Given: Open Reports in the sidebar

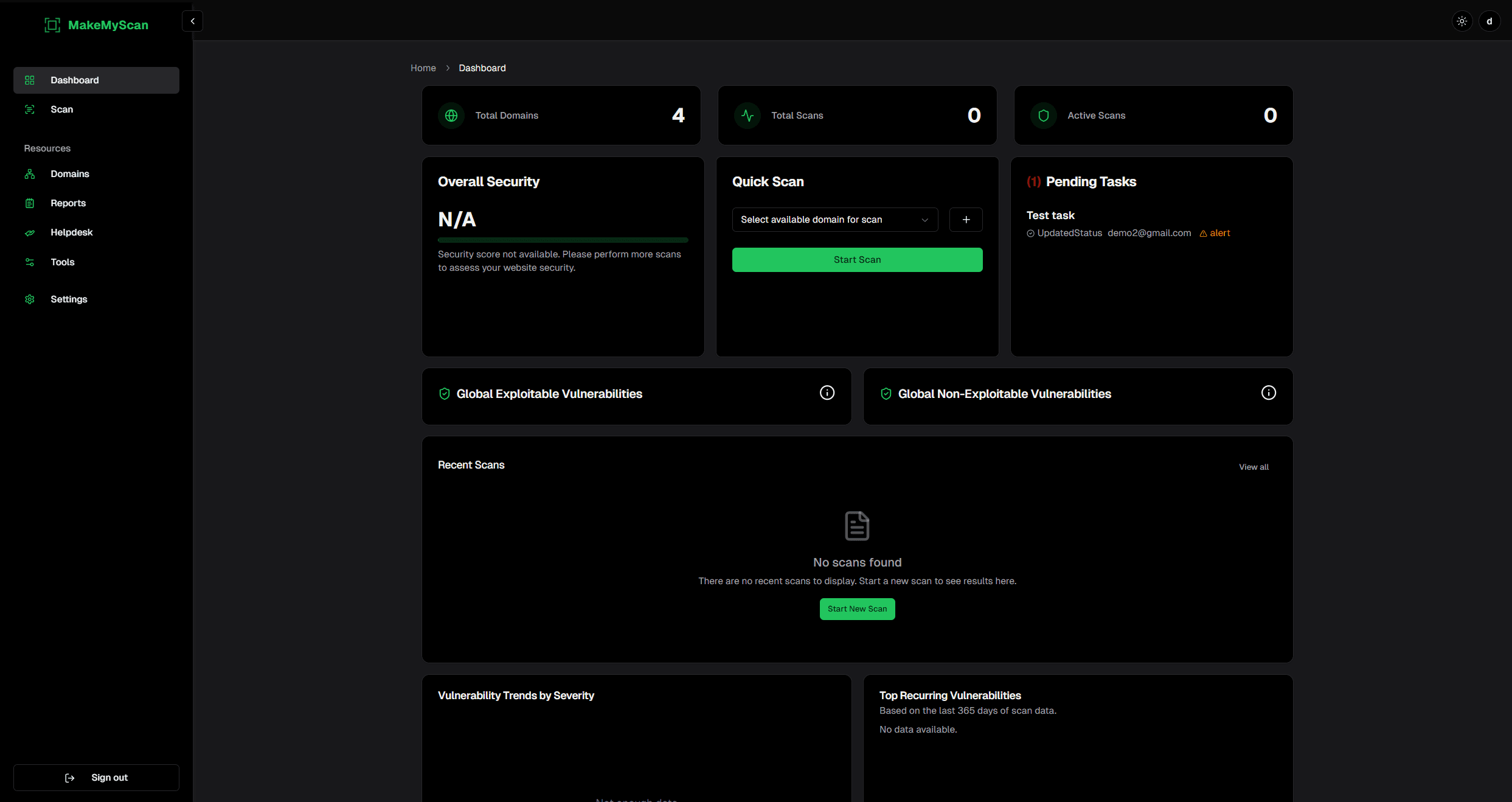Looking at the screenshot, I should 96,203.
